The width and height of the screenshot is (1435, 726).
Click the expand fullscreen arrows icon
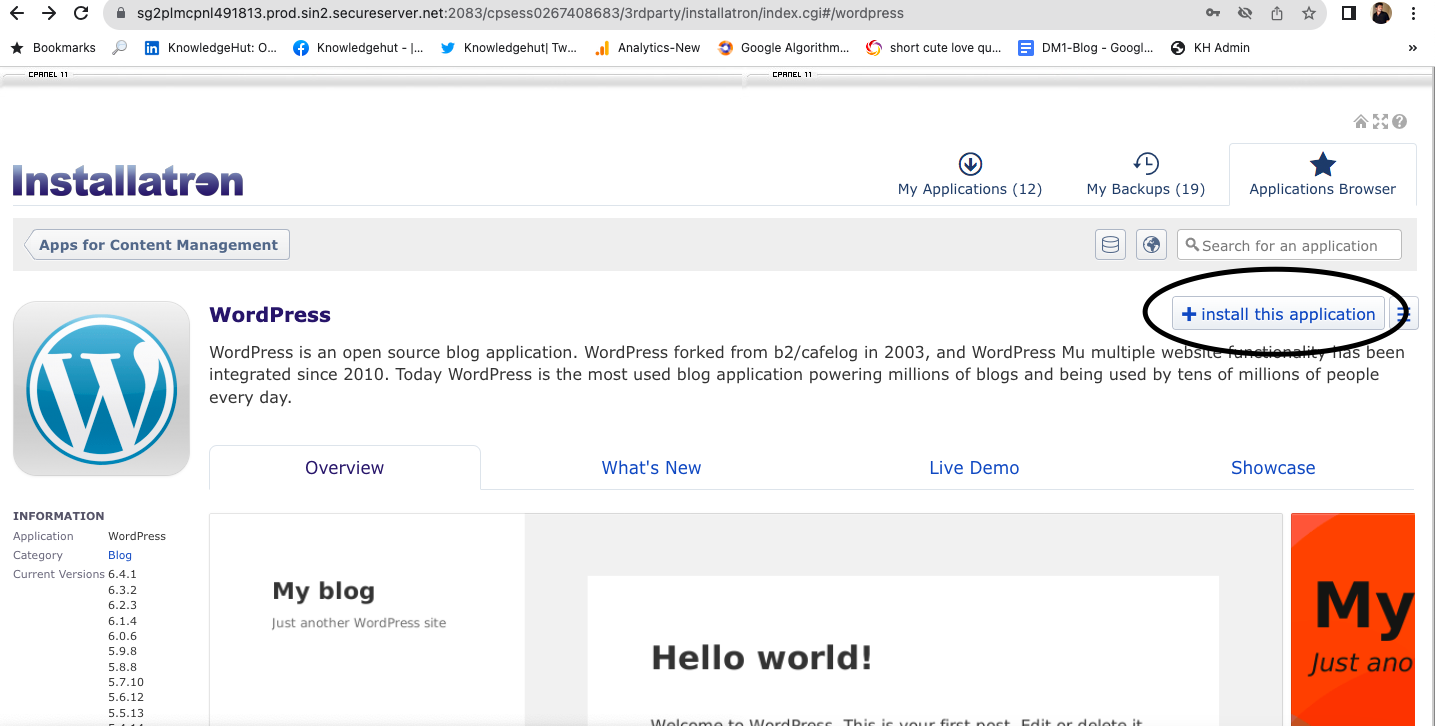[x=1380, y=122]
